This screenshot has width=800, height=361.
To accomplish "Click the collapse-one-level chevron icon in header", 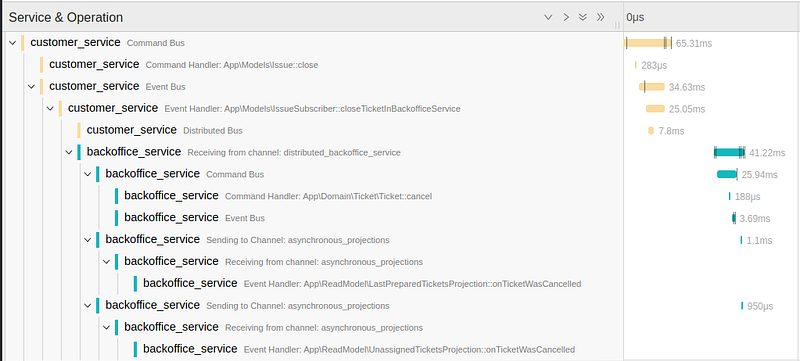I will [548, 17].
